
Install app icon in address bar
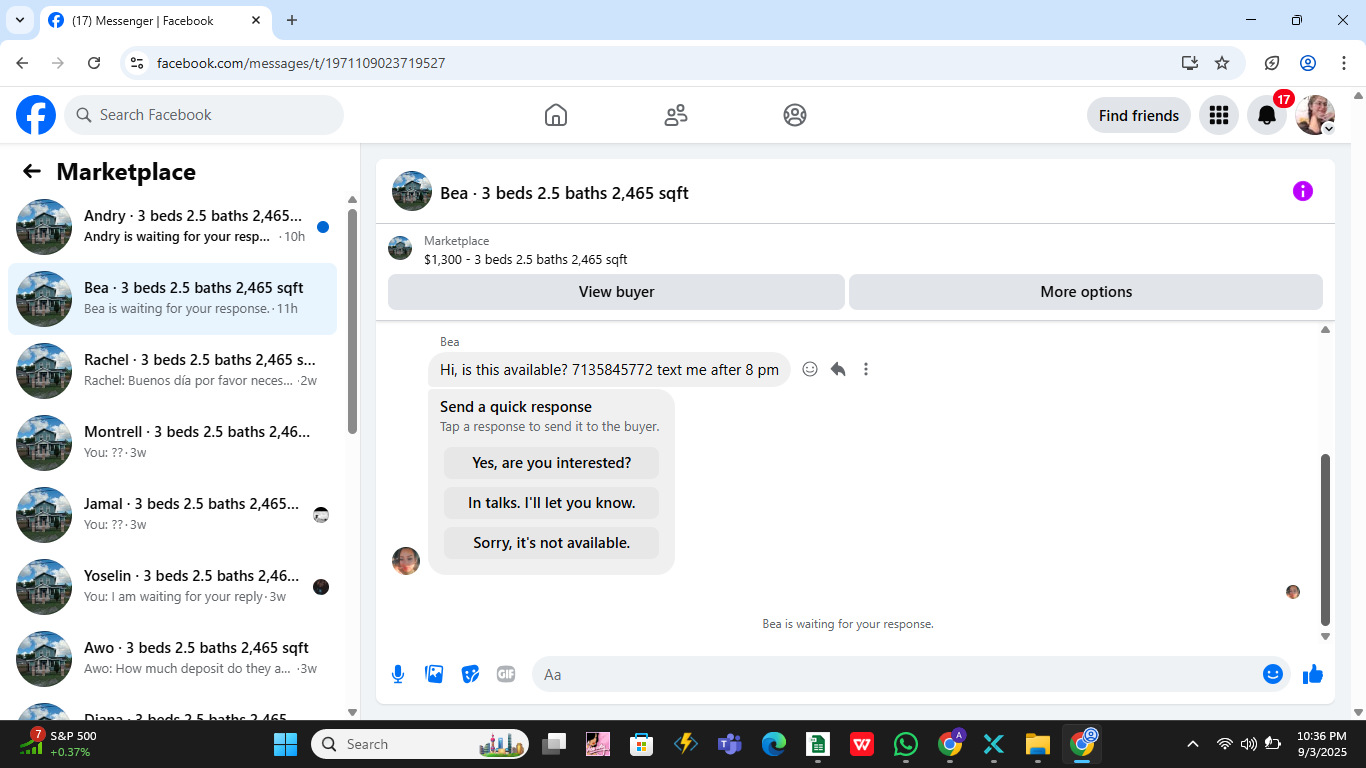click(1189, 63)
